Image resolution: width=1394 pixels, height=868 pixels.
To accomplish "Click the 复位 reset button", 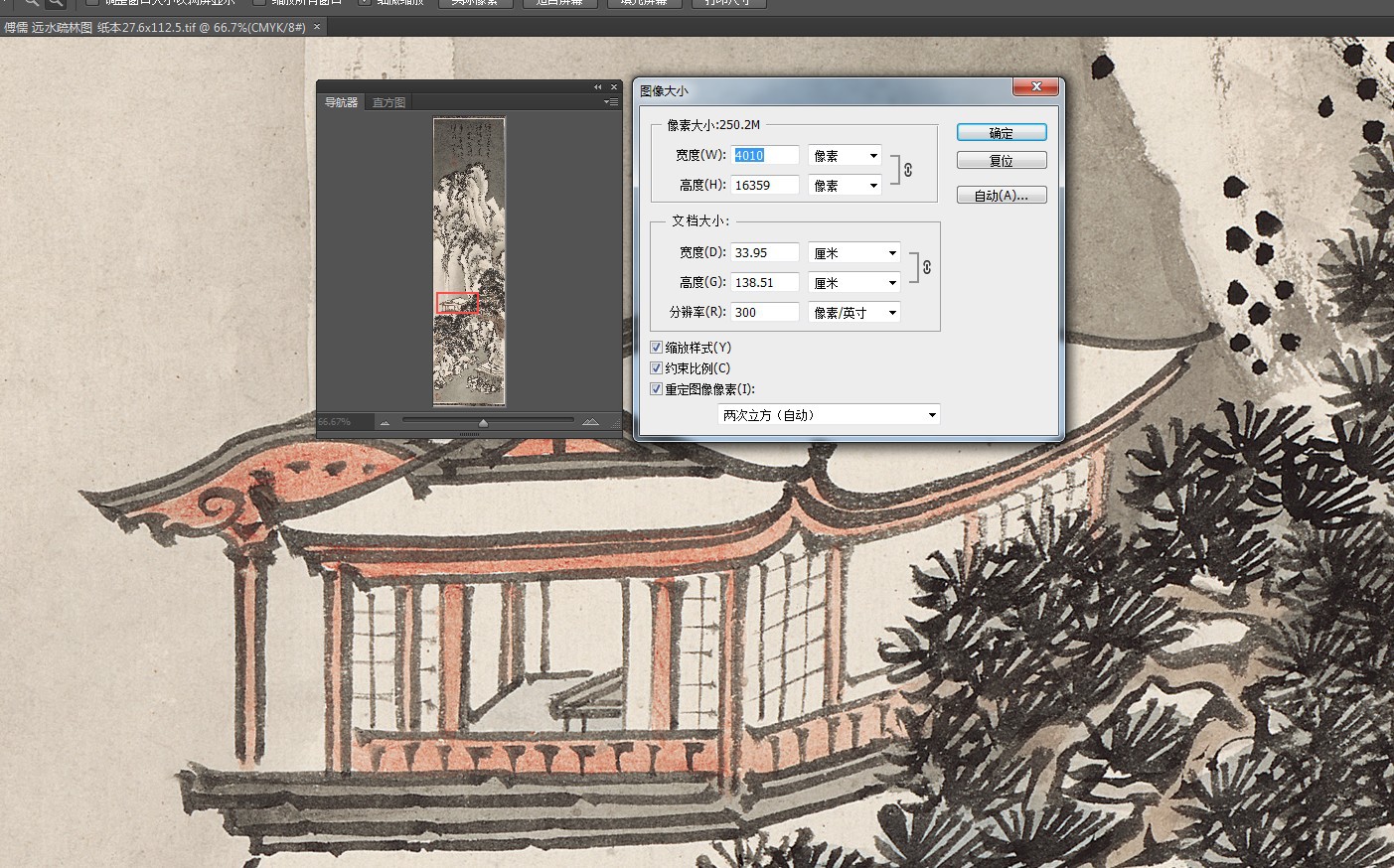I will click(1002, 161).
